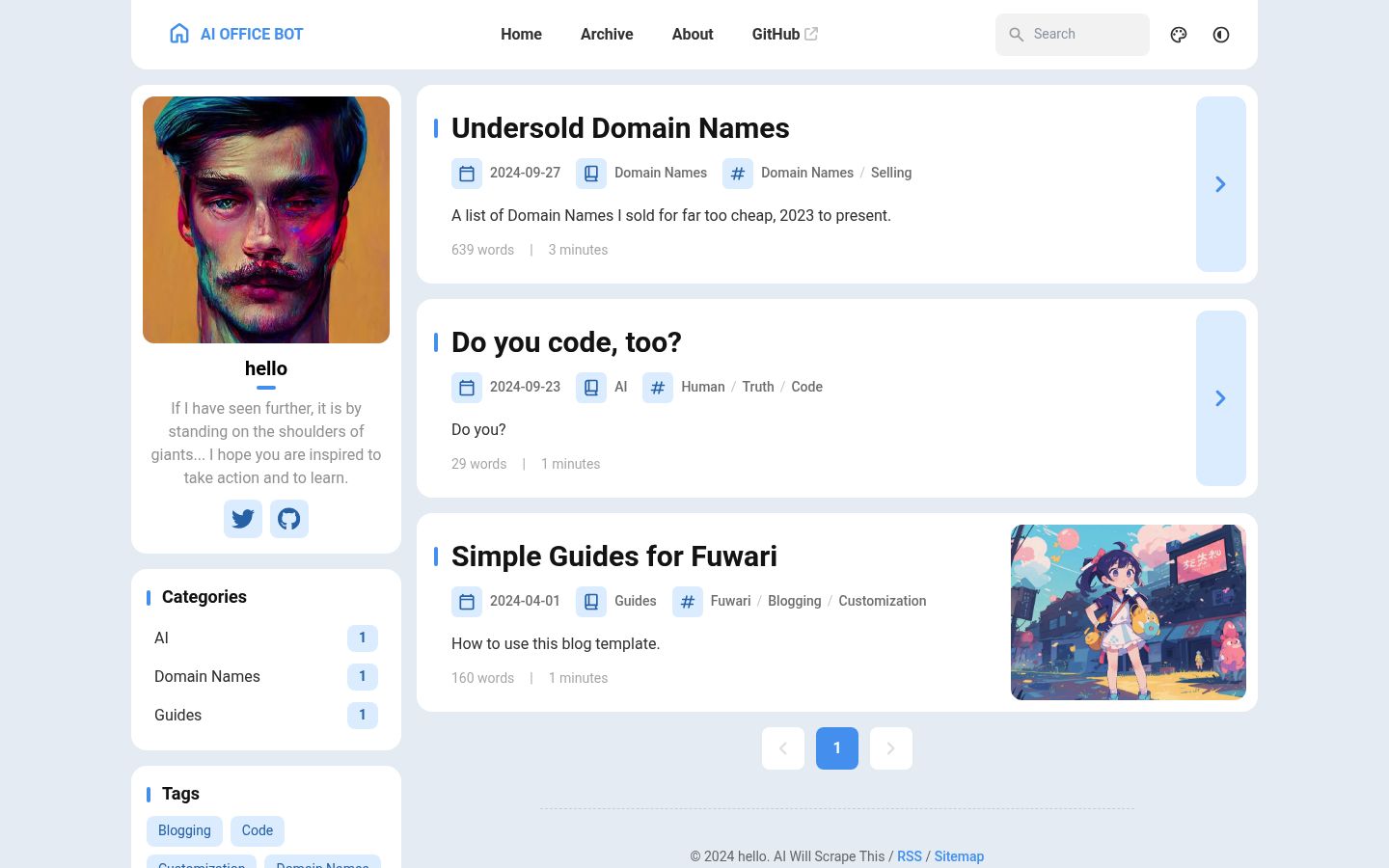Go to the Home nav item

pyautogui.click(x=521, y=35)
